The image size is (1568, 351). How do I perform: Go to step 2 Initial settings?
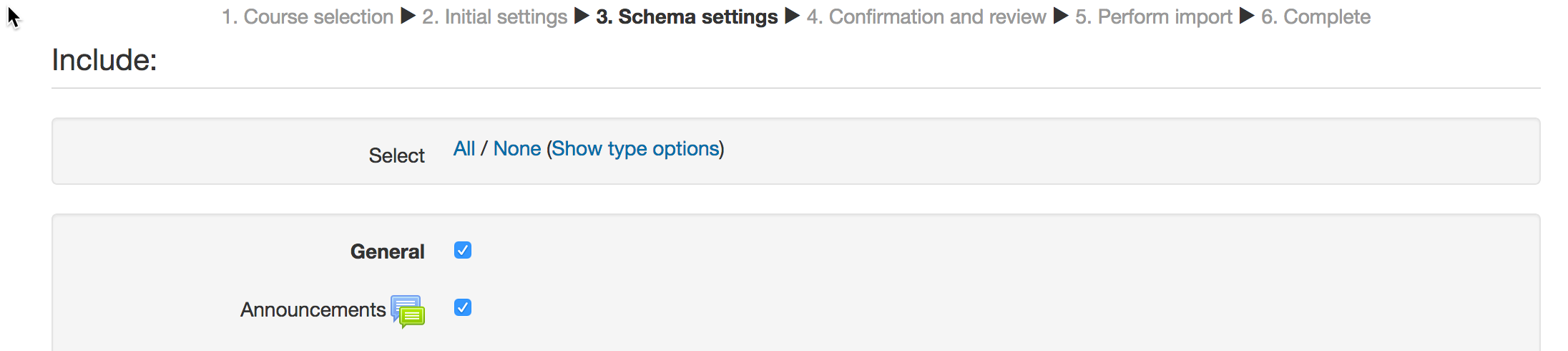coord(495,16)
